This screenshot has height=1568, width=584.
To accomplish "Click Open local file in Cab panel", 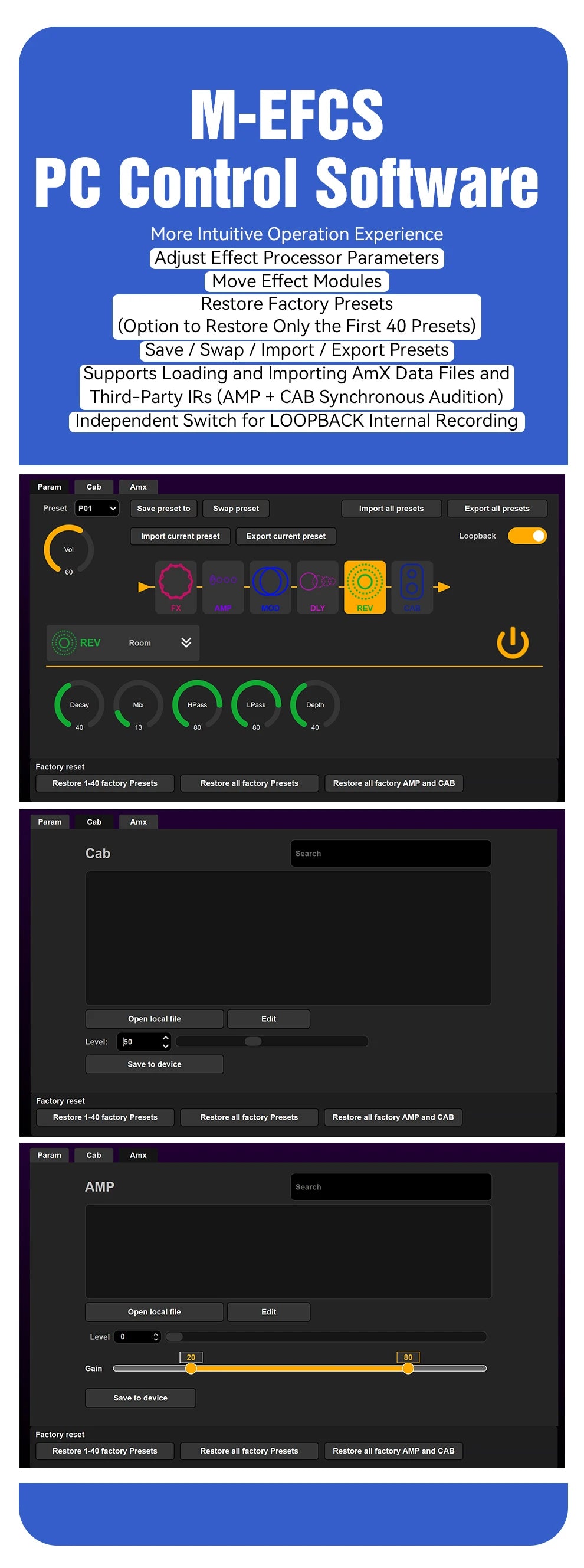I will pos(155,1019).
